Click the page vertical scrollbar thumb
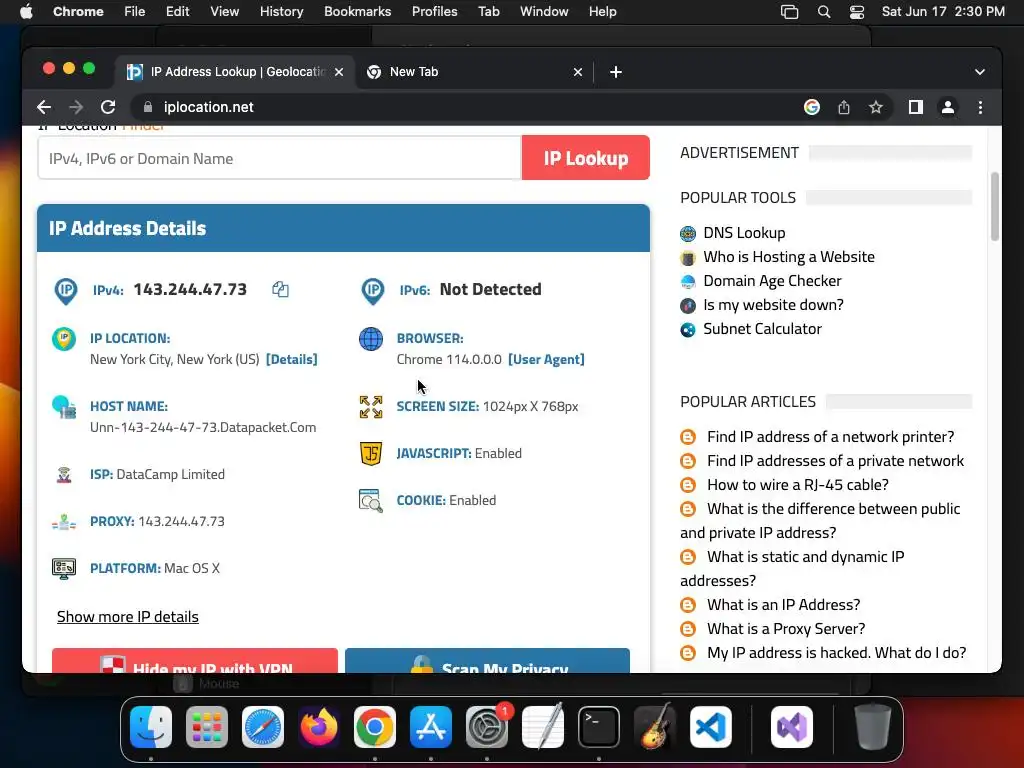Screen dimensions: 1024x768 [x=995, y=207]
